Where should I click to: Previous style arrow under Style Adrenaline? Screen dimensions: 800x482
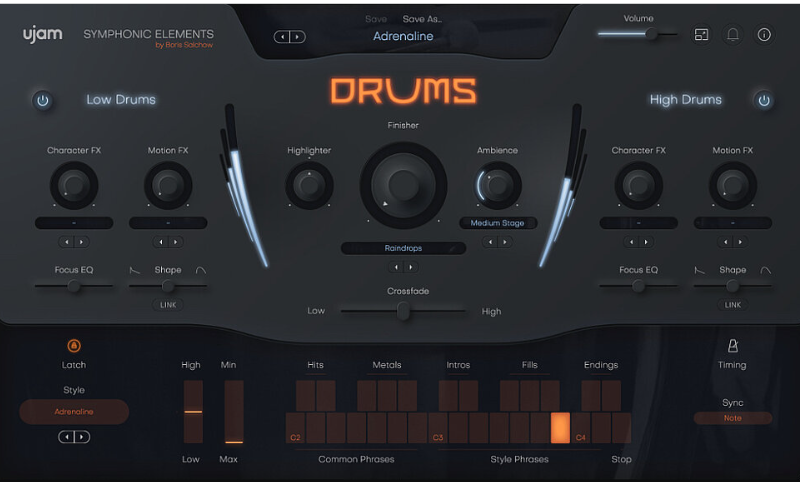[66, 437]
